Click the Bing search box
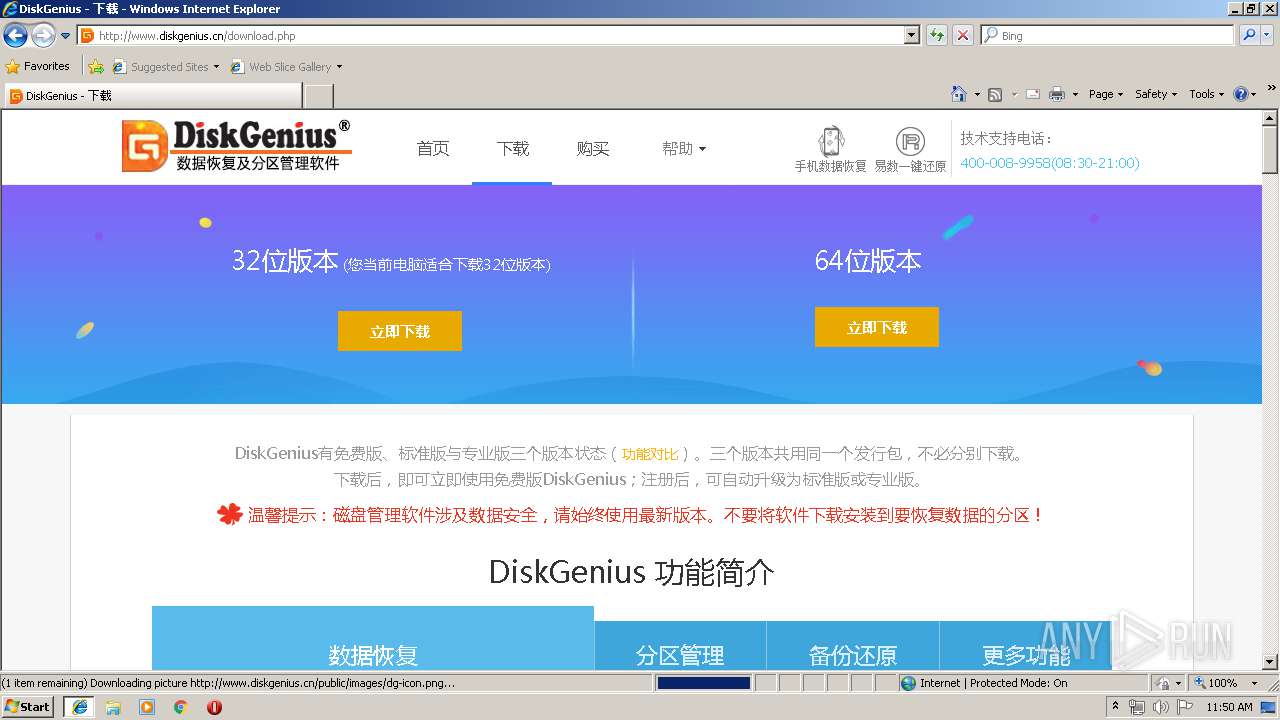Viewport: 1280px width, 720px height. pos(1108,35)
